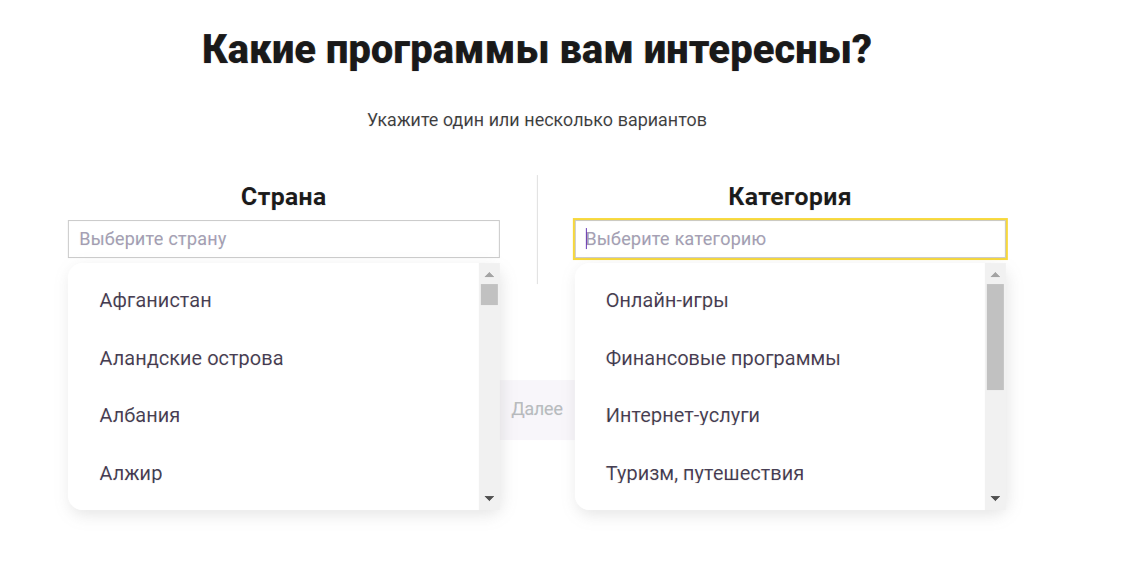Select Афганистан from the country list

(156, 300)
